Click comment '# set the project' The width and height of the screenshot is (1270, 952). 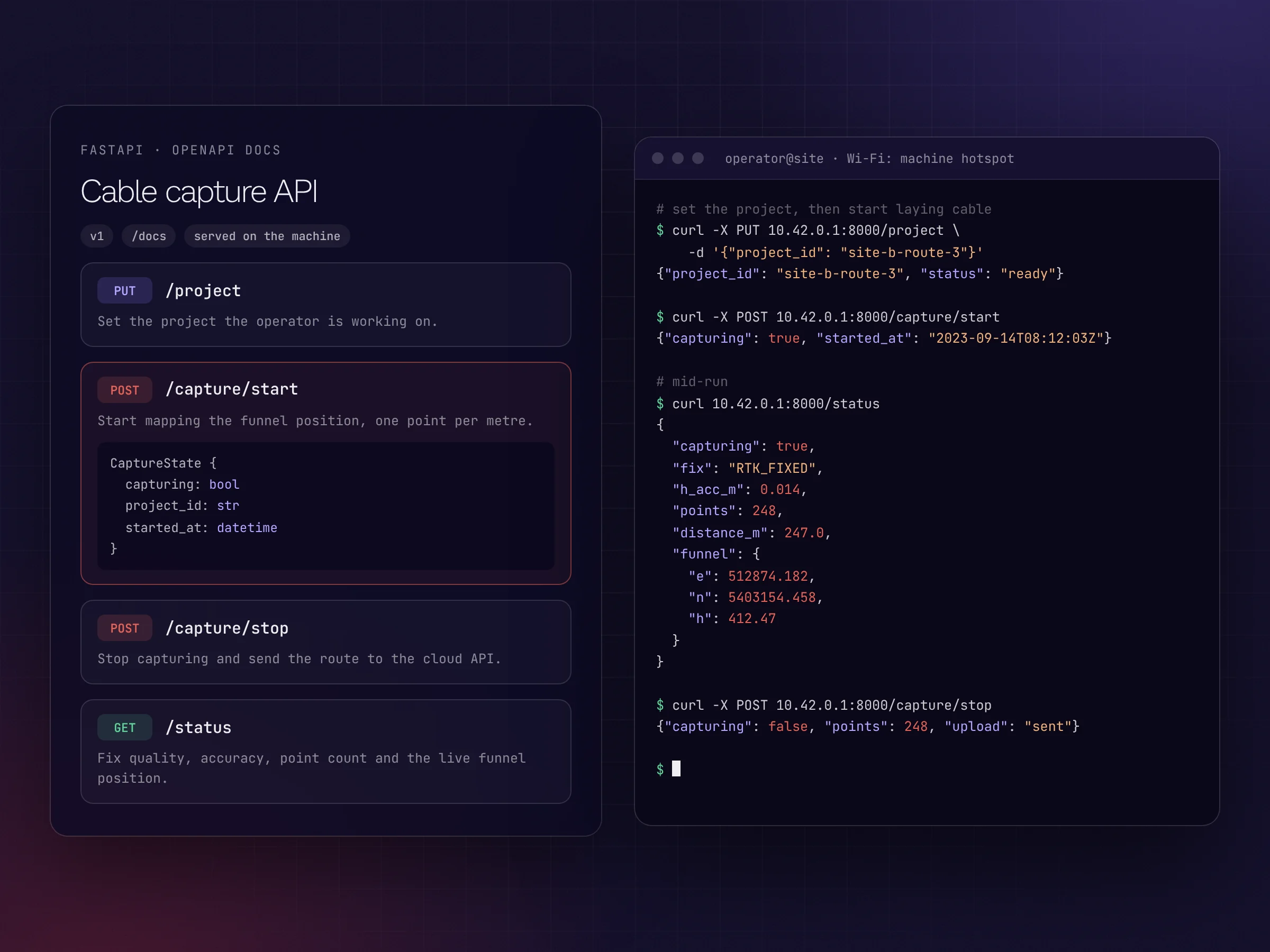point(824,209)
